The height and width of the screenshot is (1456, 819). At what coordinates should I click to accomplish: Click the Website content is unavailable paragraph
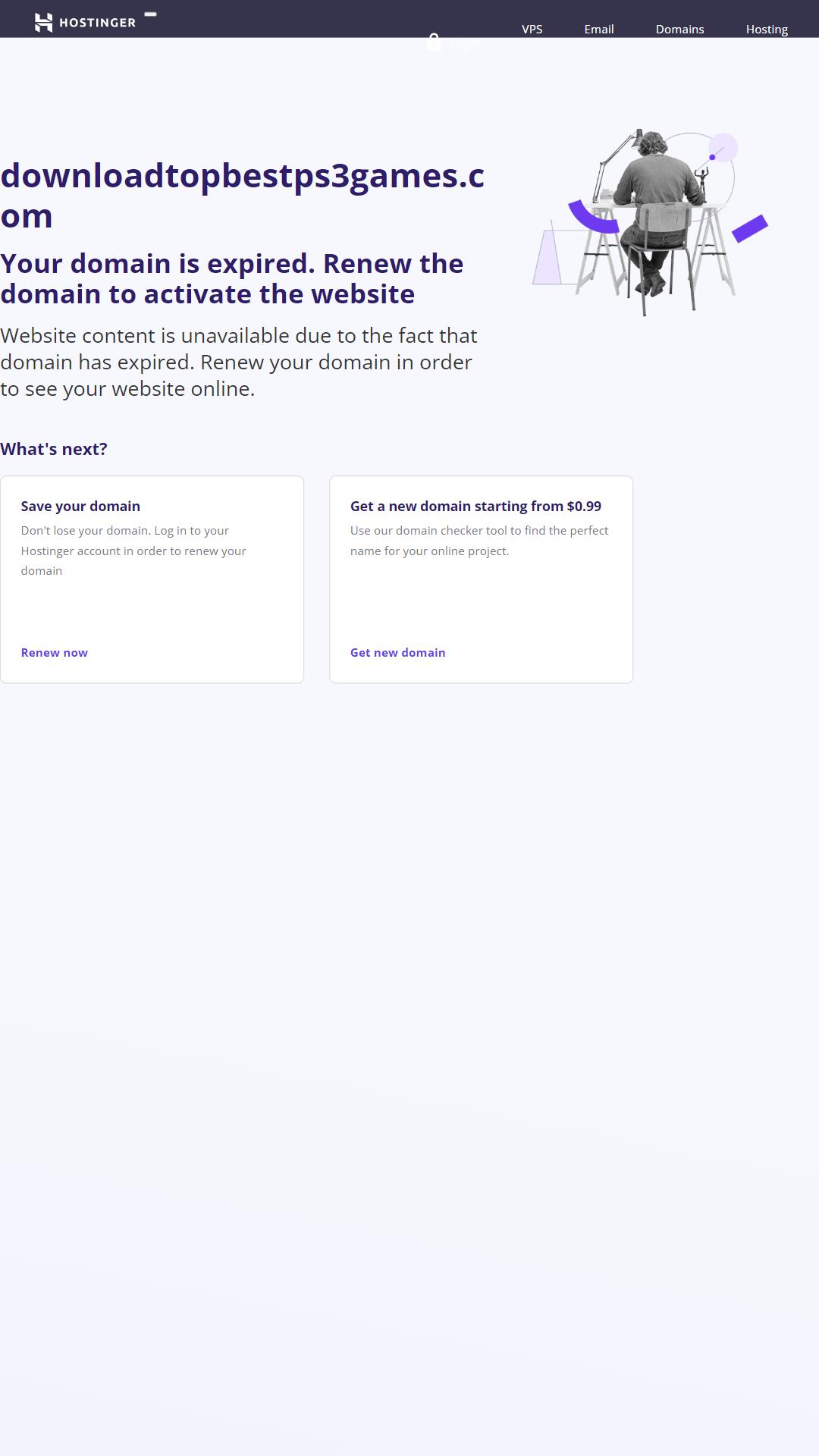[239, 362]
